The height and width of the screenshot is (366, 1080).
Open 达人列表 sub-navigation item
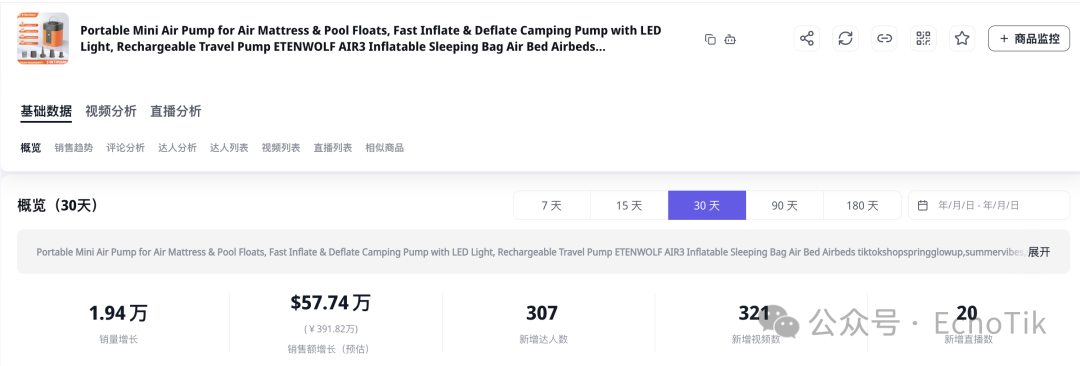(x=229, y=148)
